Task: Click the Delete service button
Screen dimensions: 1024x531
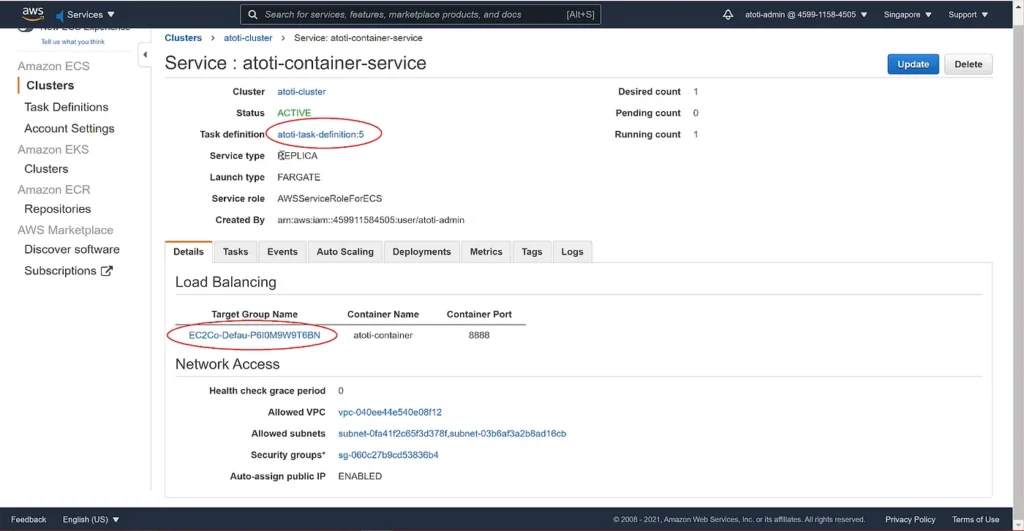Action: click(968, 64)
